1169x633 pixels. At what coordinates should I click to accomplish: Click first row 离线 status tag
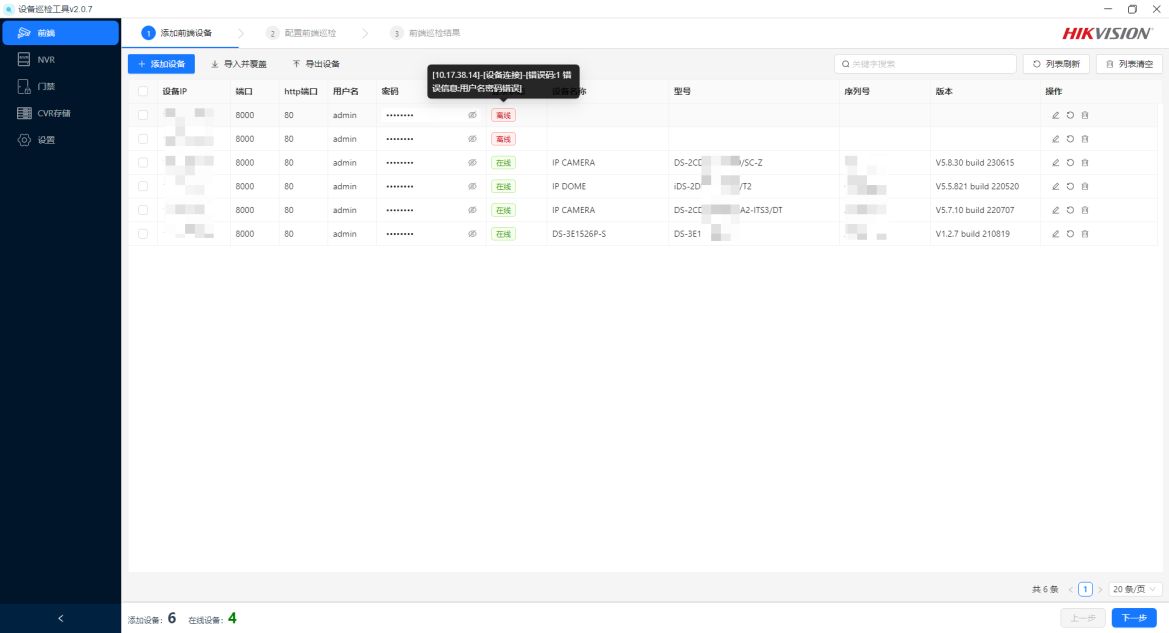[503, 116]
